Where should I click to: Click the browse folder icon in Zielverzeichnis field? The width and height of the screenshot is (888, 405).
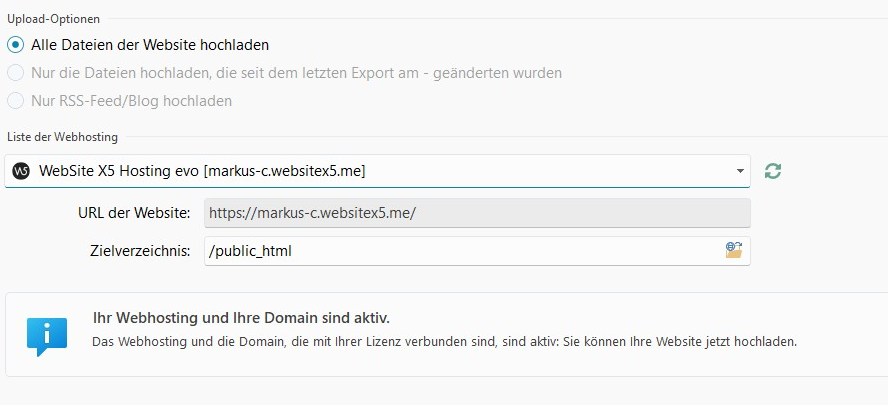pos(735,251)
